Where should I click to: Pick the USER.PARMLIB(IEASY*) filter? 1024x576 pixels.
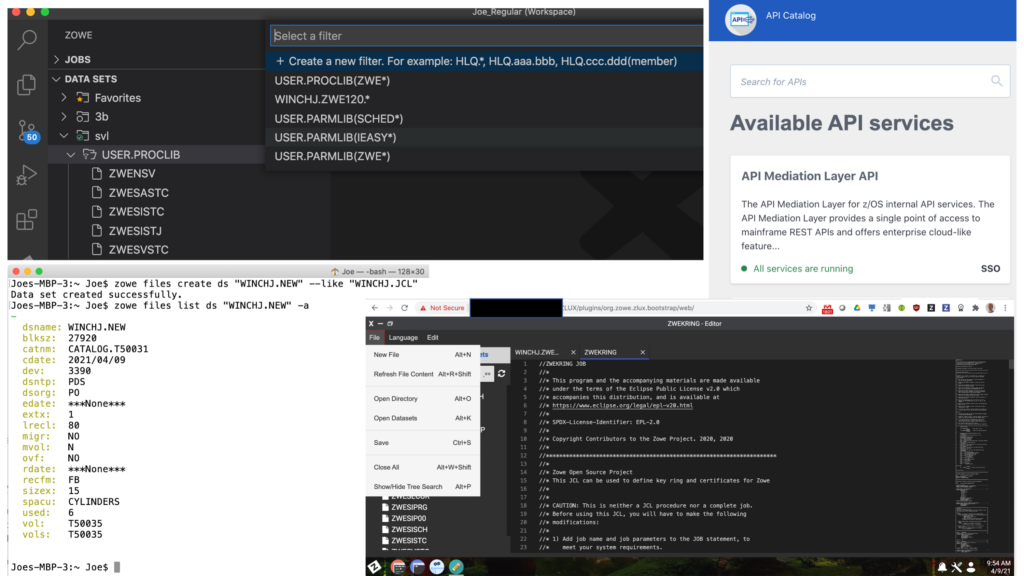pyautogui.click(x=485, y=137)
